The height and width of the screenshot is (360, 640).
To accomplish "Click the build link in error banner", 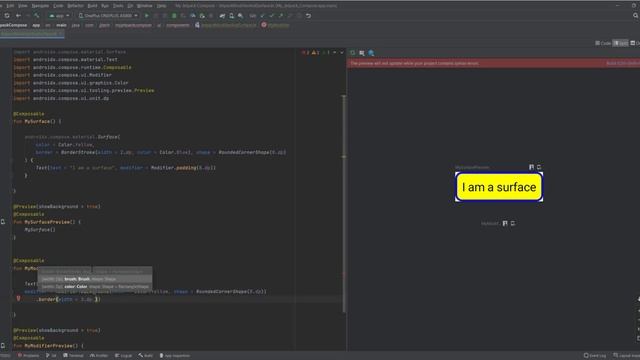I will click(623, 63).
